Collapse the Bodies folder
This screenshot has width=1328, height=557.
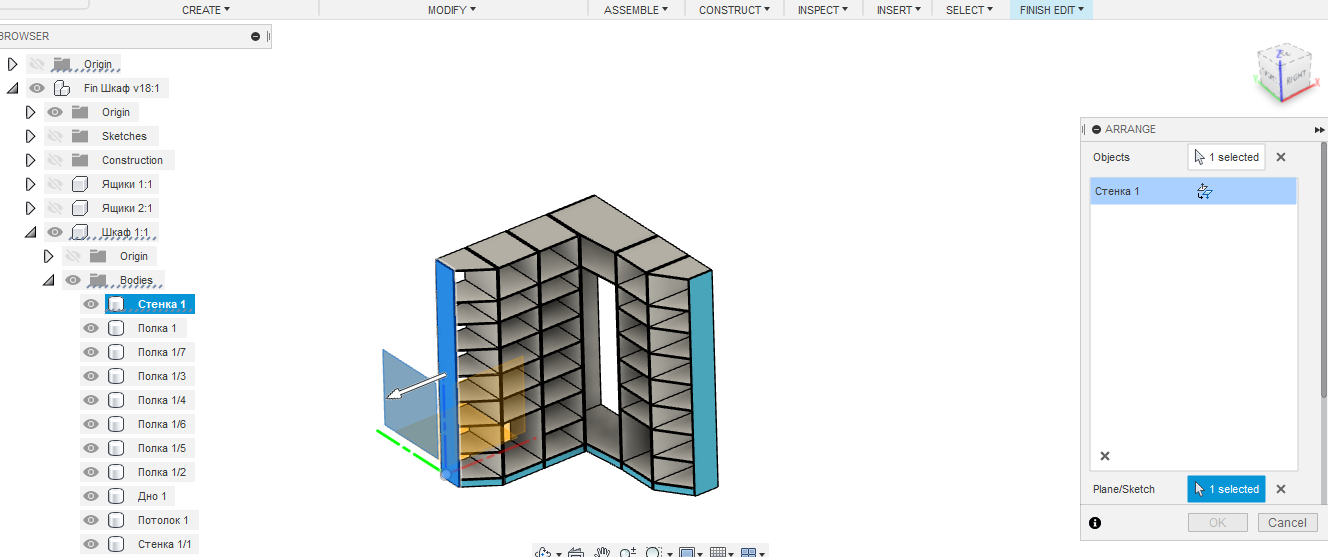click(x=48, y=280)
